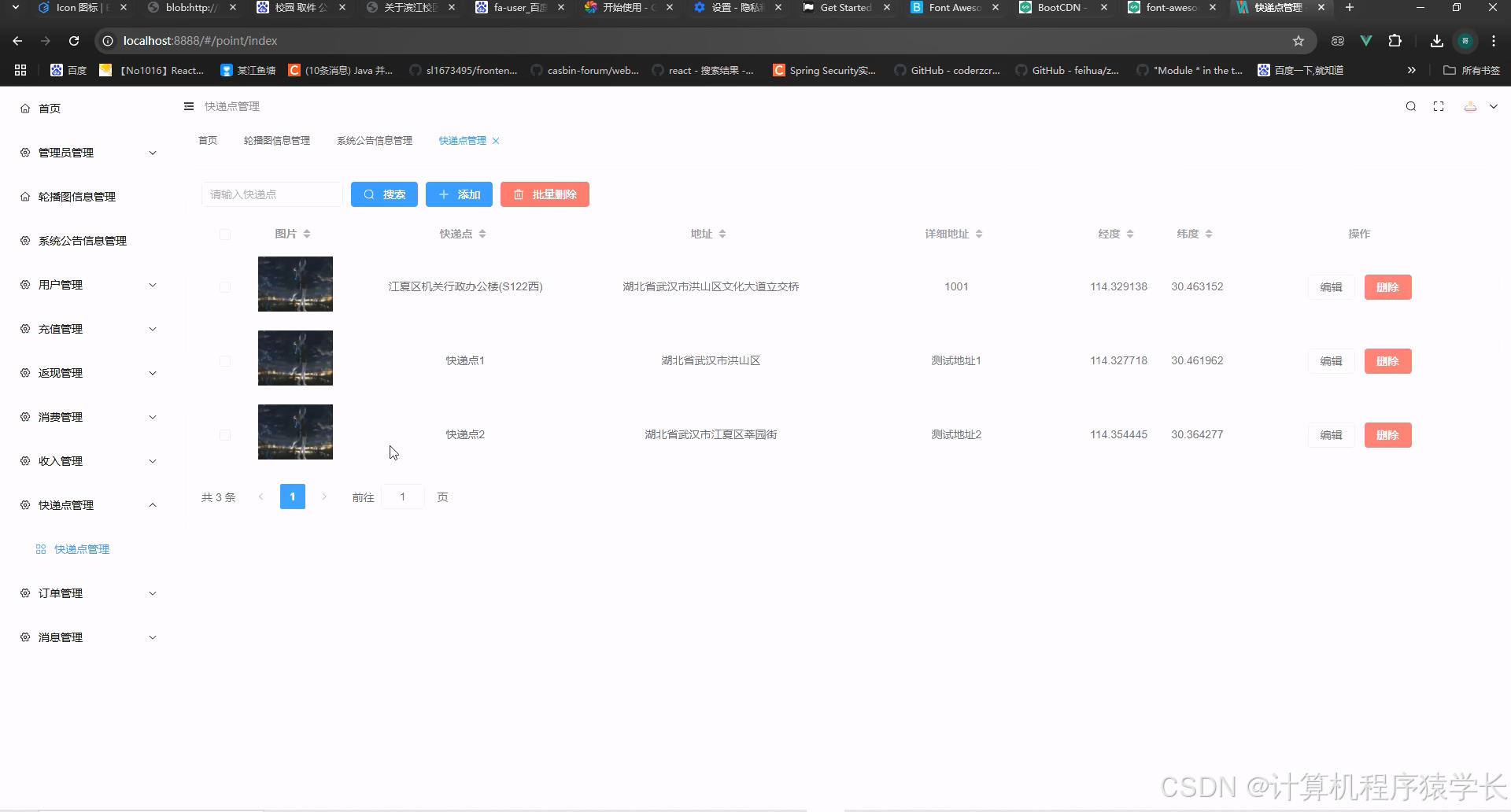
Task: Go back with browser back arrow
Action: click(x=17, y=41)
